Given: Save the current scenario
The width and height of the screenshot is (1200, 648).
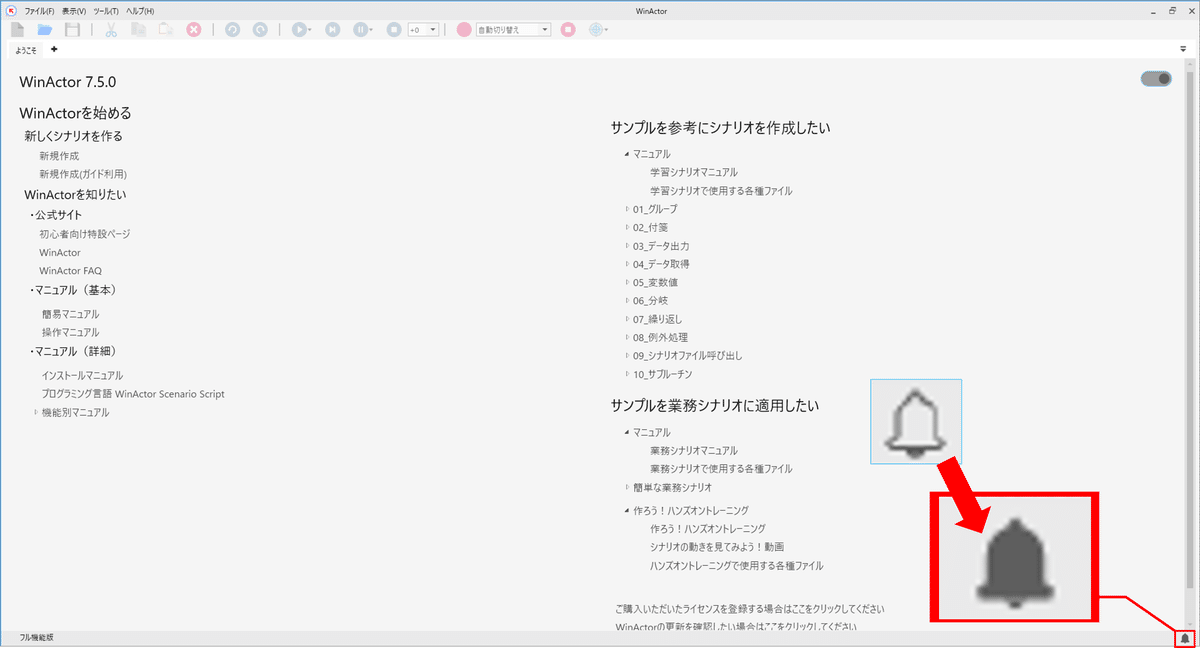Looking at the screenshot, I should 71,30.
